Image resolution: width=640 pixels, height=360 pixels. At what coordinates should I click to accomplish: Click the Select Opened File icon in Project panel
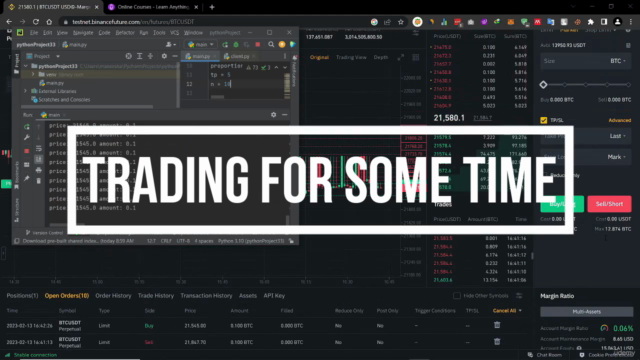(x=129, y=56)
